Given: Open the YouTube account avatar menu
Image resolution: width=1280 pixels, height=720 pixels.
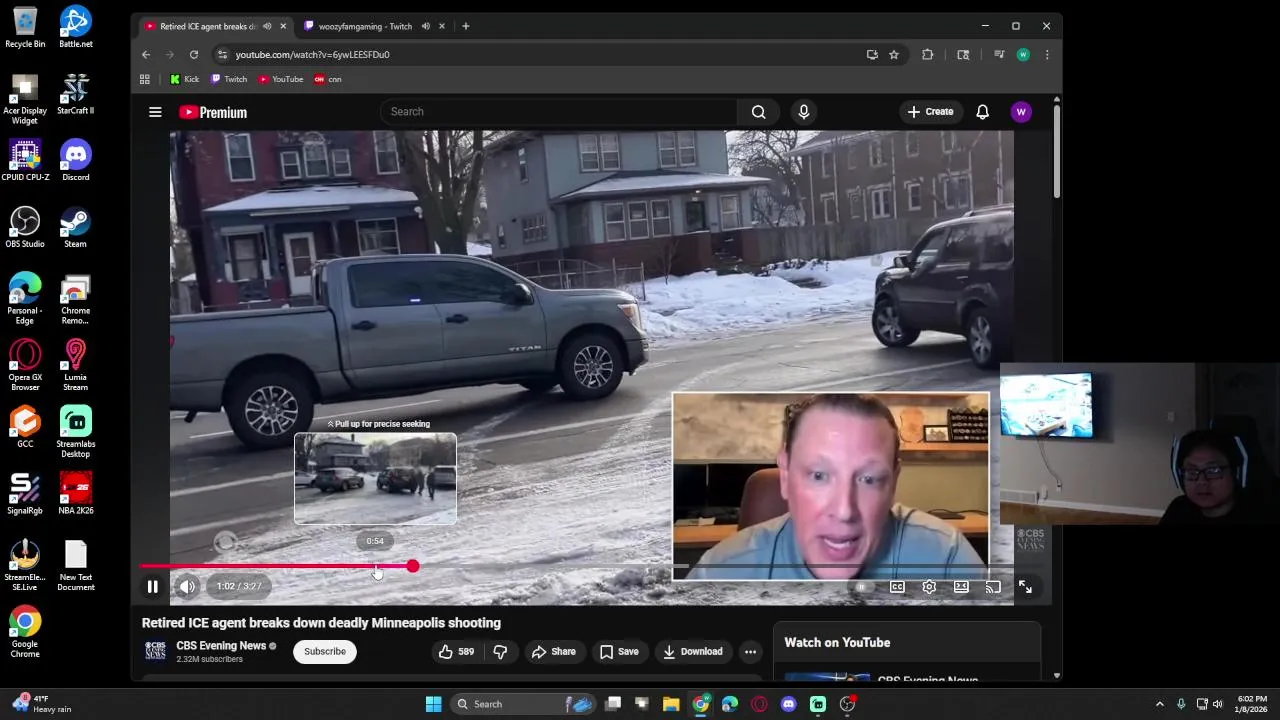Looking at the screenshot, I should [x=1021, y=112].
